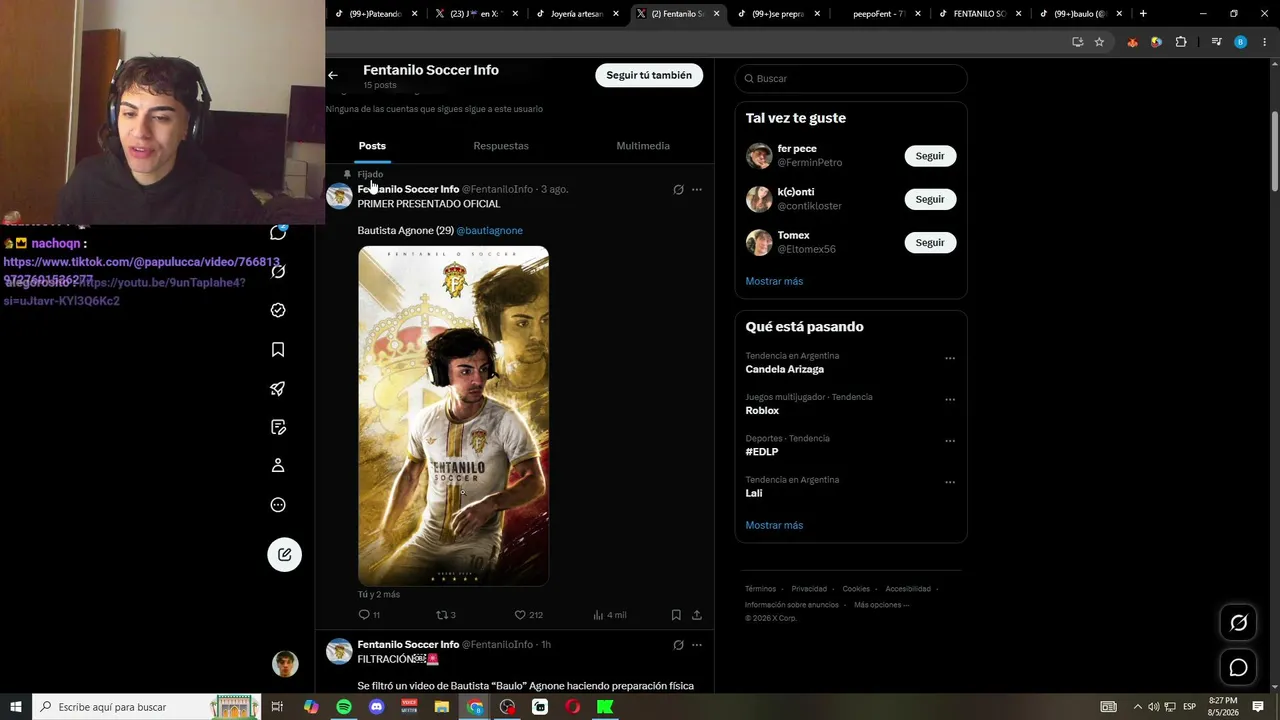Open the volume control in system tray
This screenshot has width=1280, height=720.
click(1153, 707)
